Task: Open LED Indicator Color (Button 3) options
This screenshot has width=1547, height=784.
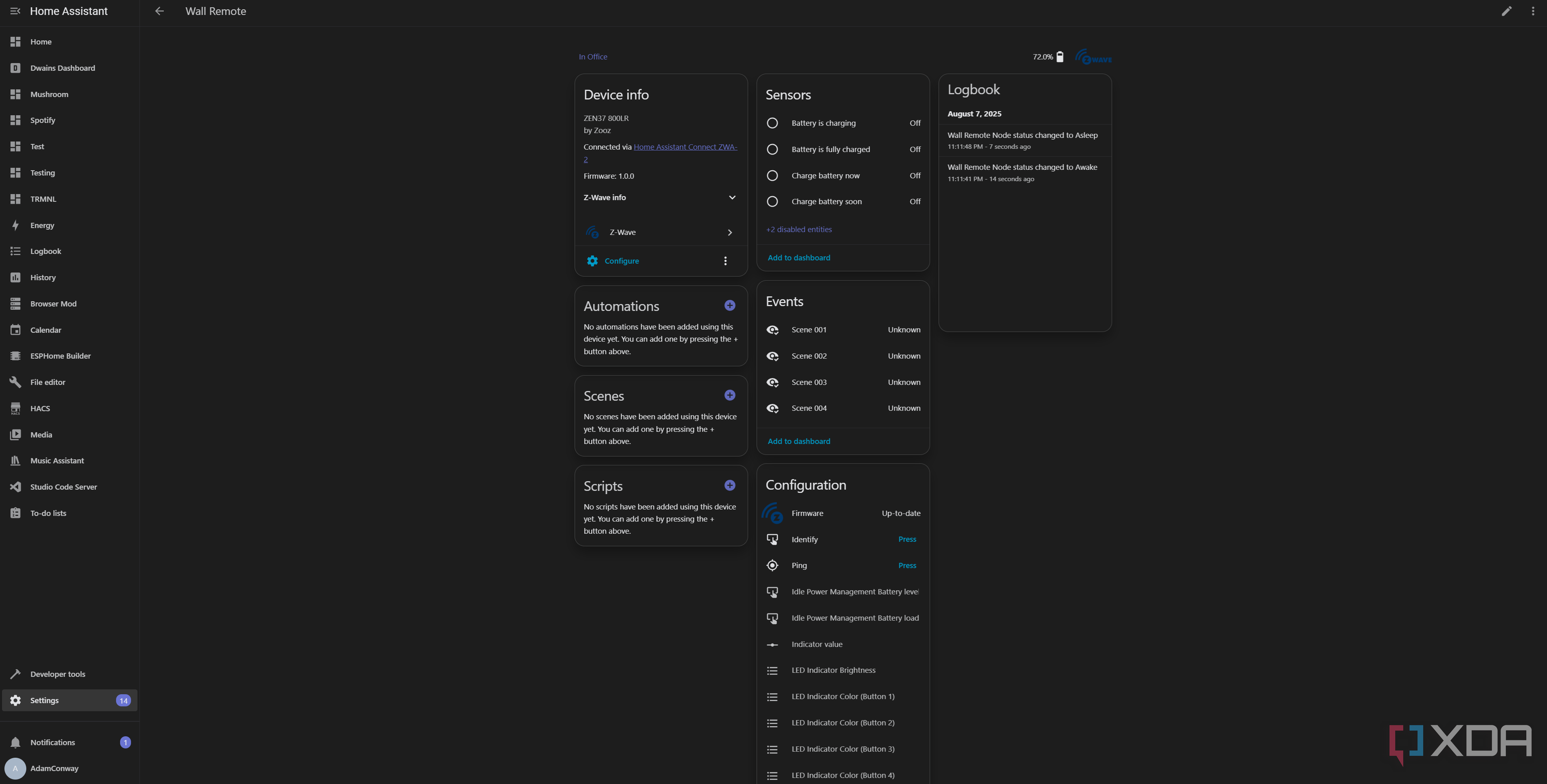Action: pos(843,749)
